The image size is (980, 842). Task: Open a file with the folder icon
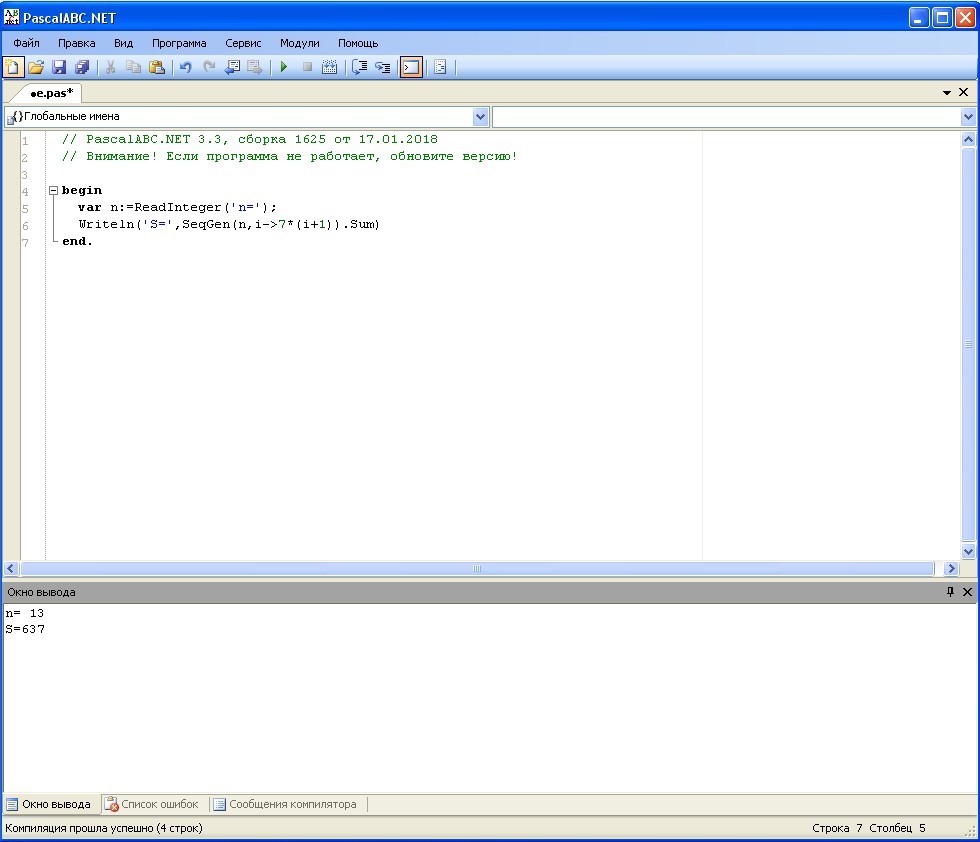coord(36,67)
